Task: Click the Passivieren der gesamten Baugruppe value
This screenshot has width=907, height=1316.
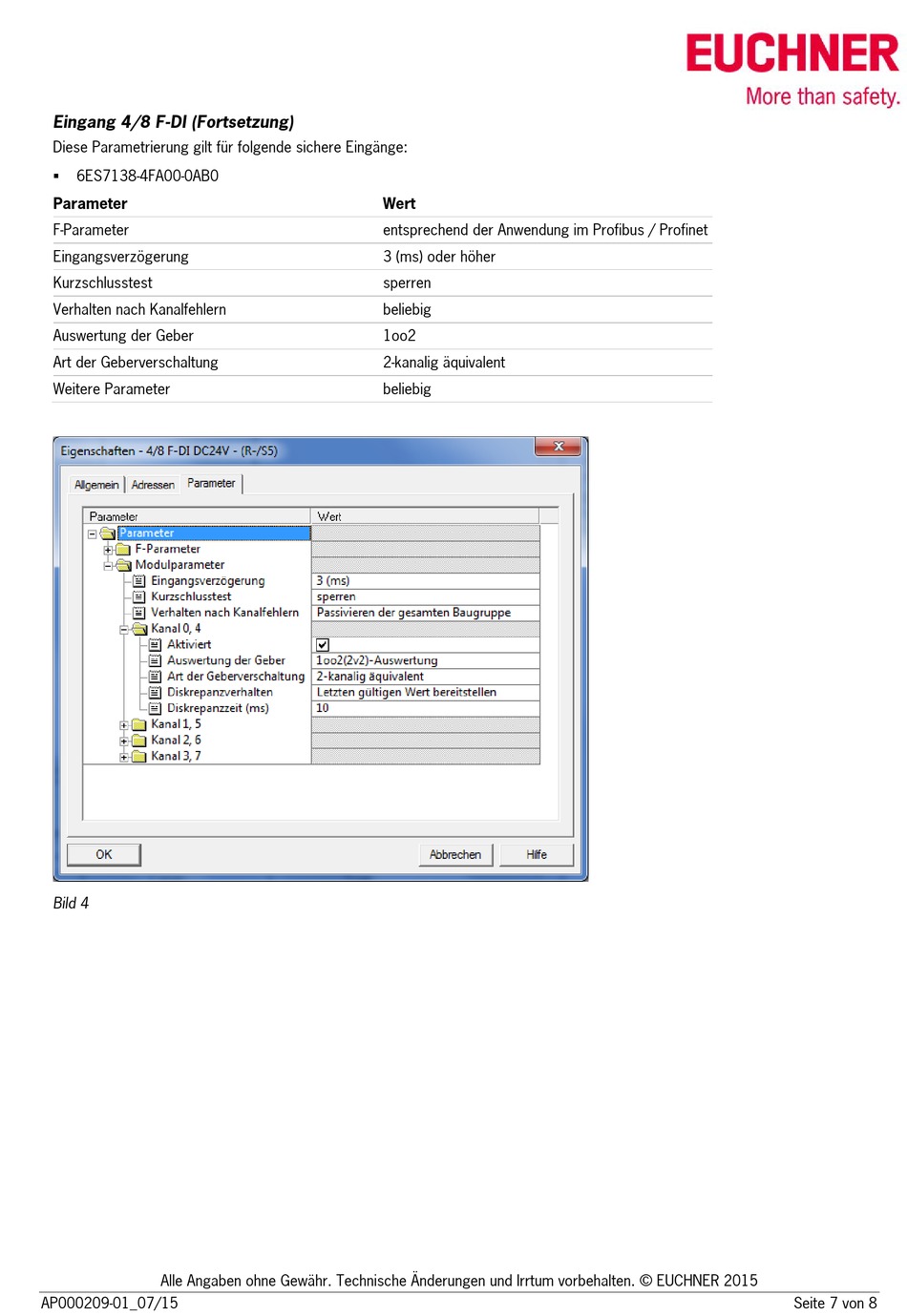Action: coord(426,613)
